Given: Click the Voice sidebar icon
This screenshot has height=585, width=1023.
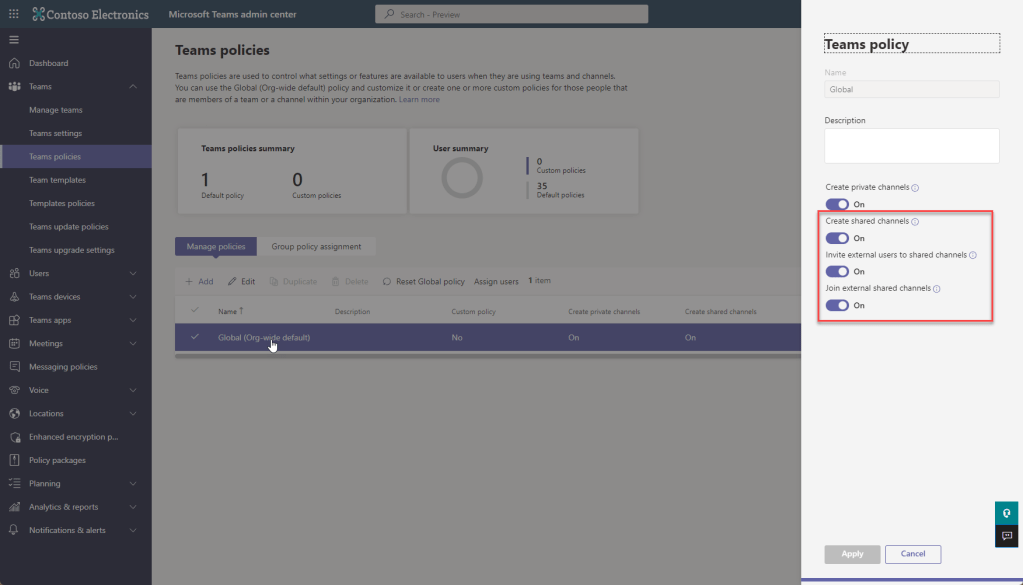Looking at the screenshot, I should 14,390.
